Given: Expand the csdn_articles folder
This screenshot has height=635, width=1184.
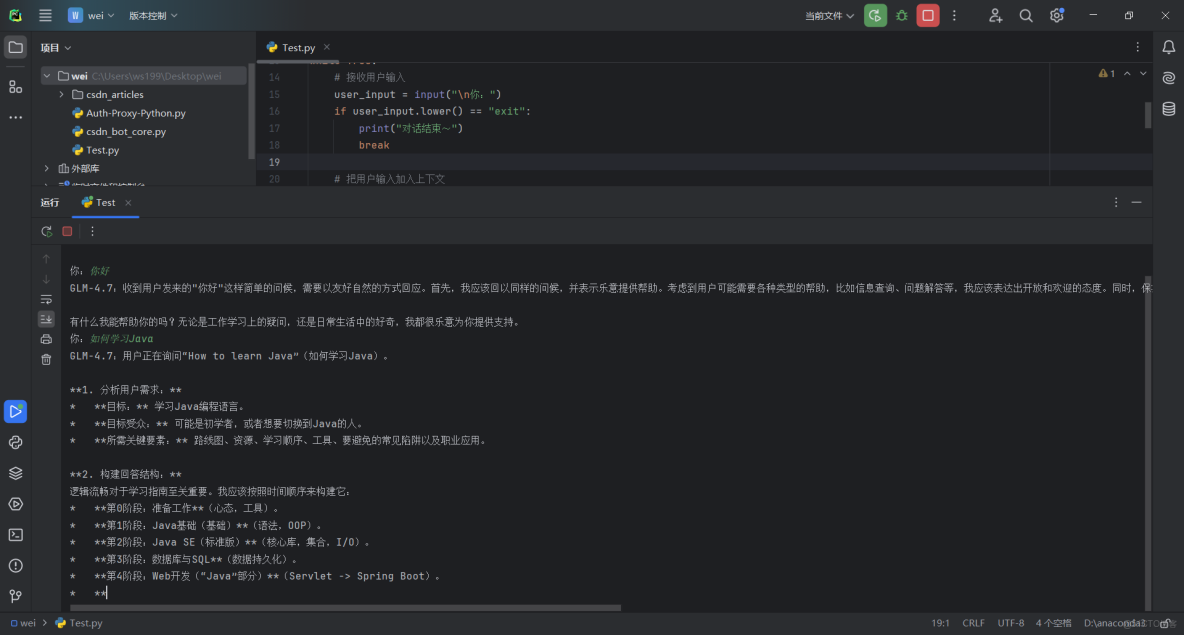Looking at the screenshot, I should pyautogui.click(x=62, y=94).
